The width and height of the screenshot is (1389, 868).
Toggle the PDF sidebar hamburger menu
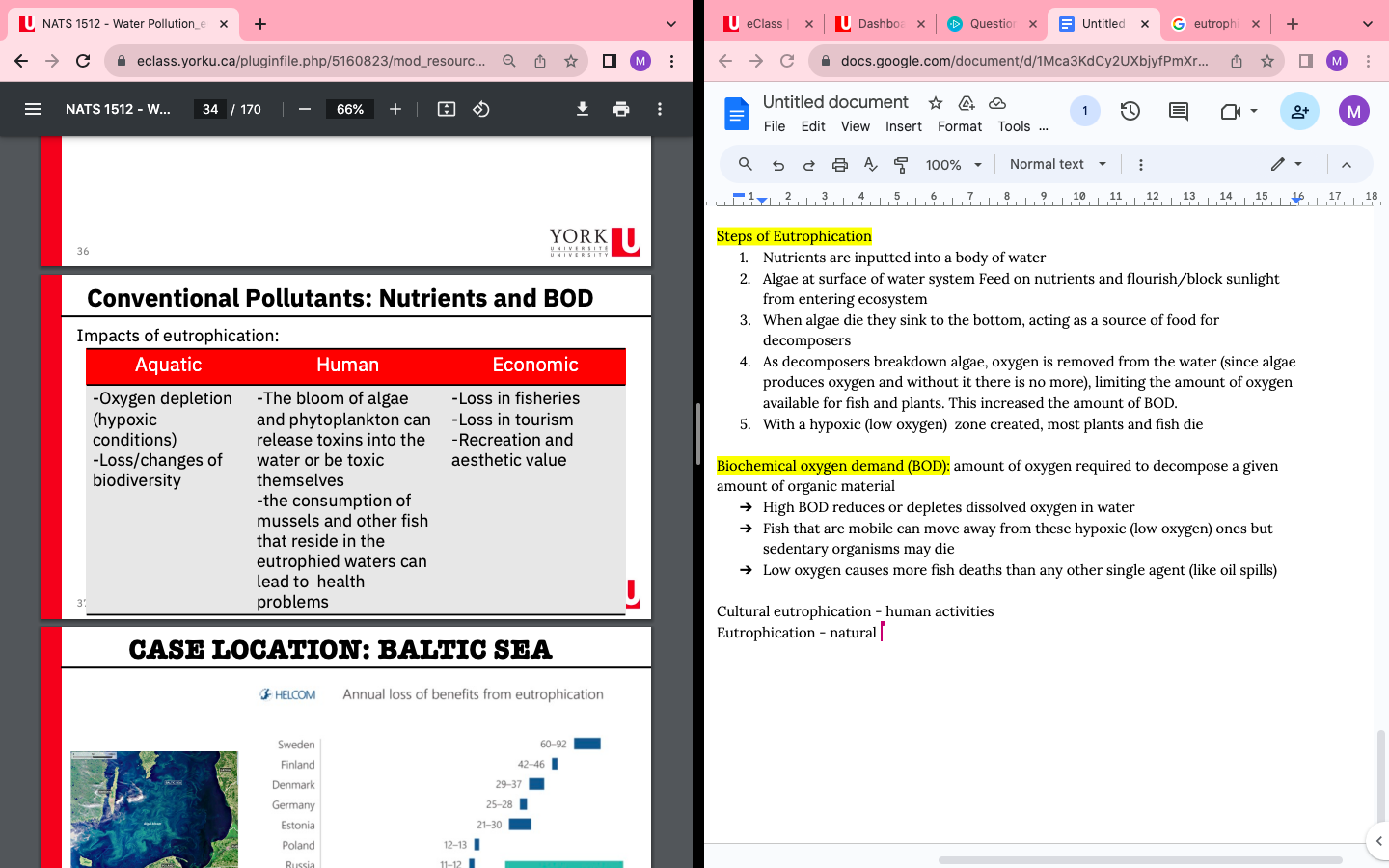pyautogui.click(x=33, y=109)
